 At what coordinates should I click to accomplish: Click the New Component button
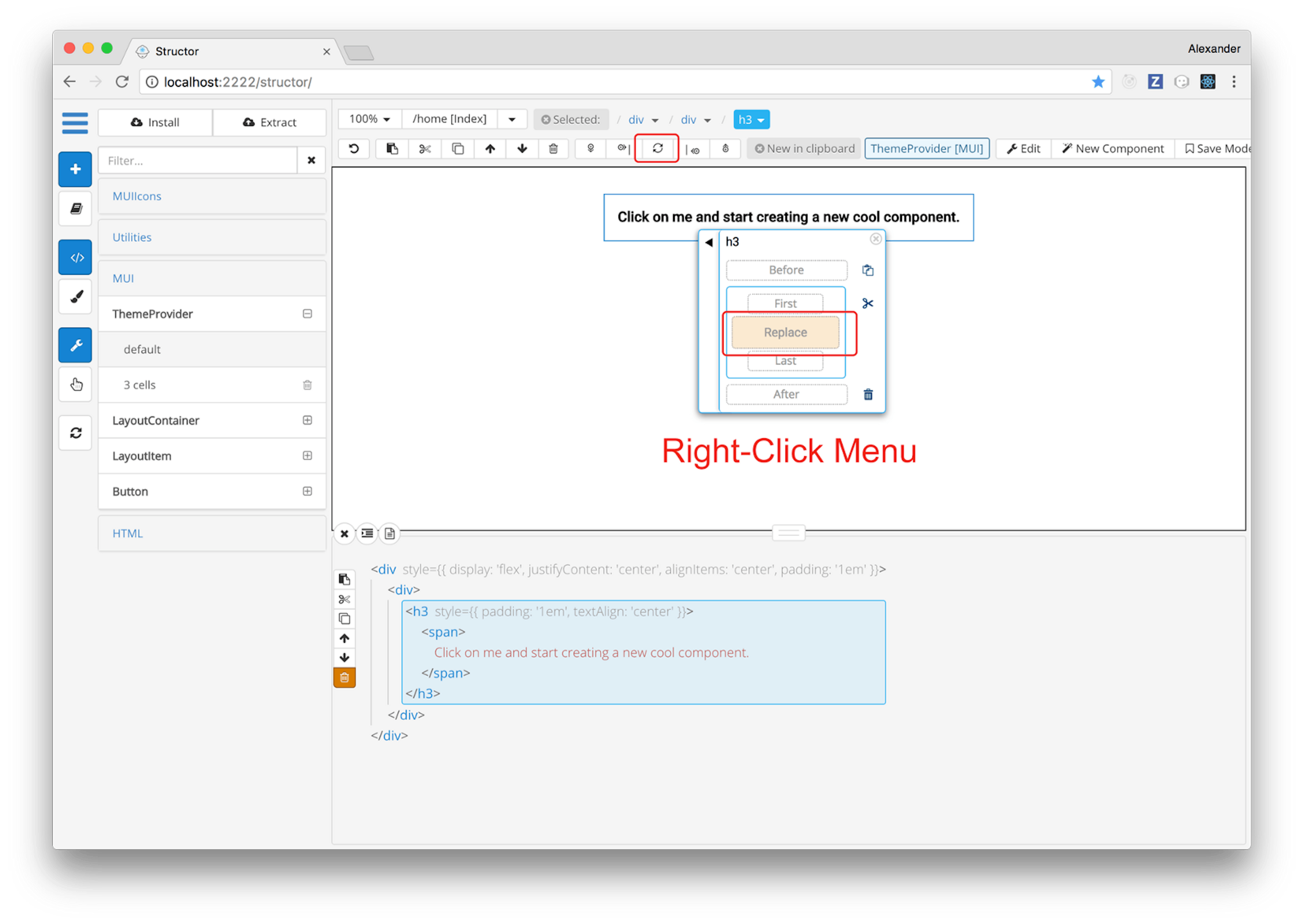(x=1113, y=149)
